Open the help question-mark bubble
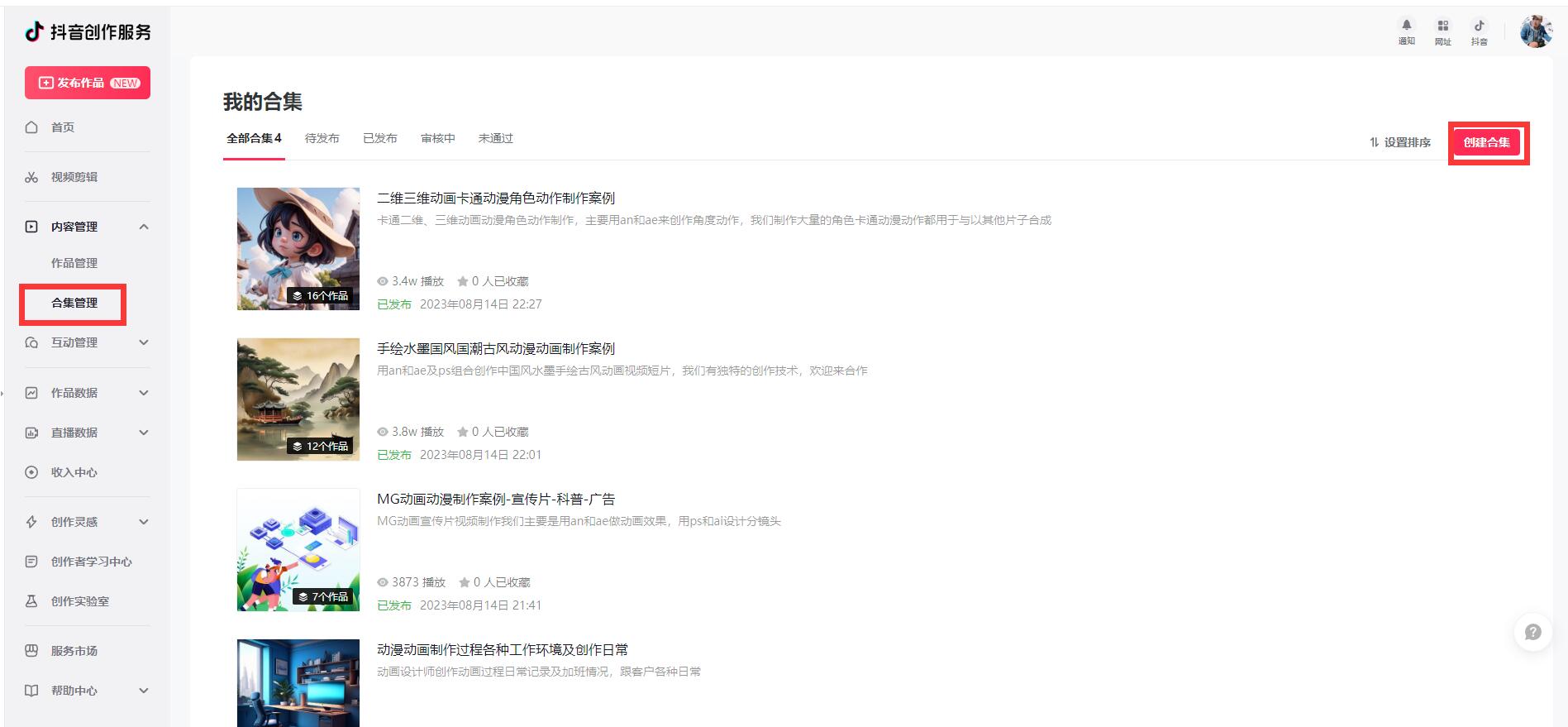The height and width of the screenshot is (727, 1568). pyautogui.click(x=1532, y=633)
